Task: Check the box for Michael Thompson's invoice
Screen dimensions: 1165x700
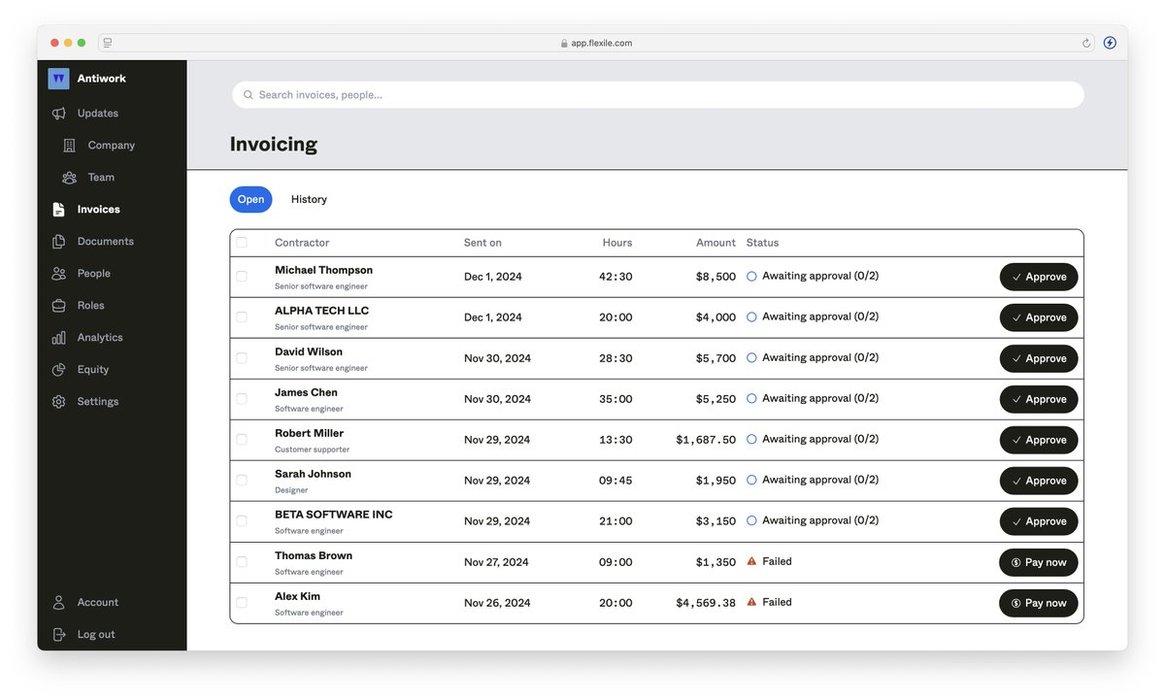Action: click(x=241, y=276)
